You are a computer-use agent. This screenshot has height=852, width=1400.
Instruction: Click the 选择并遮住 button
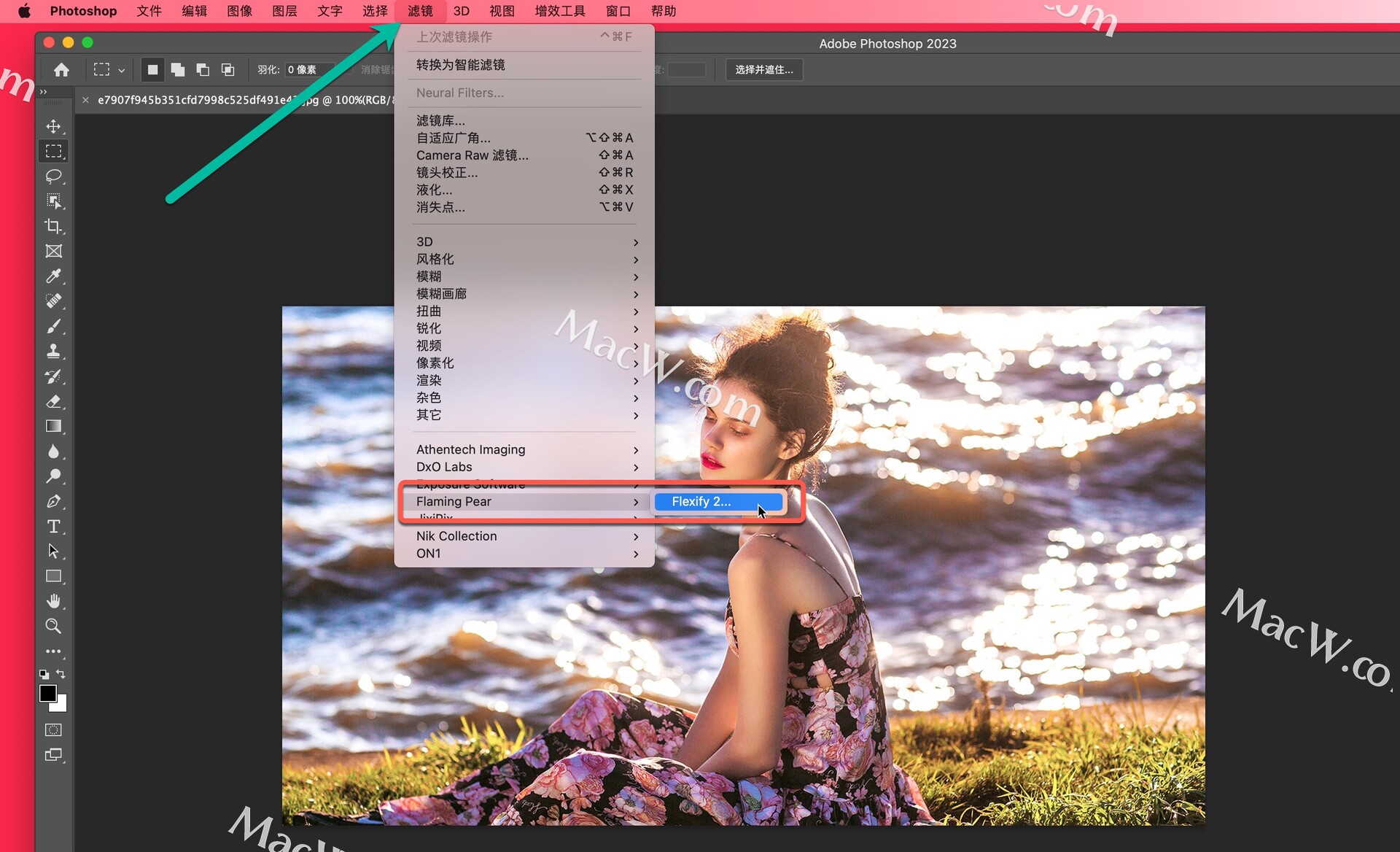[764, 69]
